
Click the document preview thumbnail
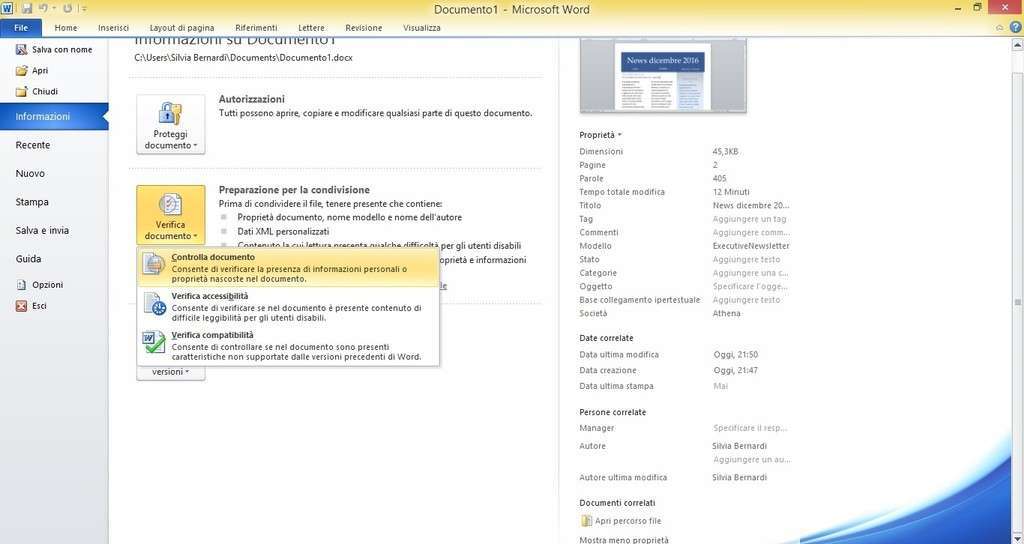click(x=663, y=76)
